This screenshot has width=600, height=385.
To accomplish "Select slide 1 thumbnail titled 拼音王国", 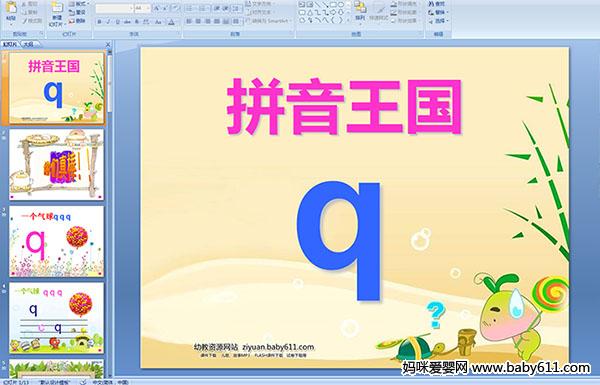I will pyautogui.click(x=57, y=88).
